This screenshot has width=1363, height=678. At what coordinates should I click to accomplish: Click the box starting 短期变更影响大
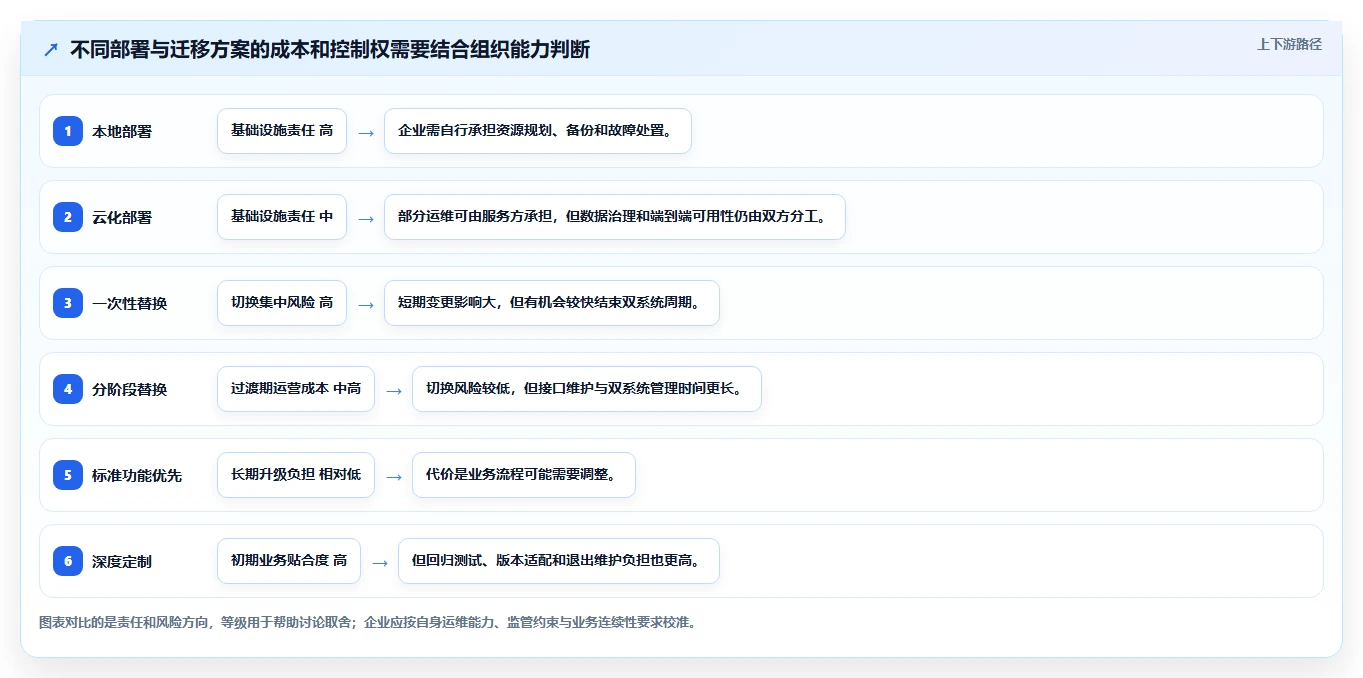[552, 303]
